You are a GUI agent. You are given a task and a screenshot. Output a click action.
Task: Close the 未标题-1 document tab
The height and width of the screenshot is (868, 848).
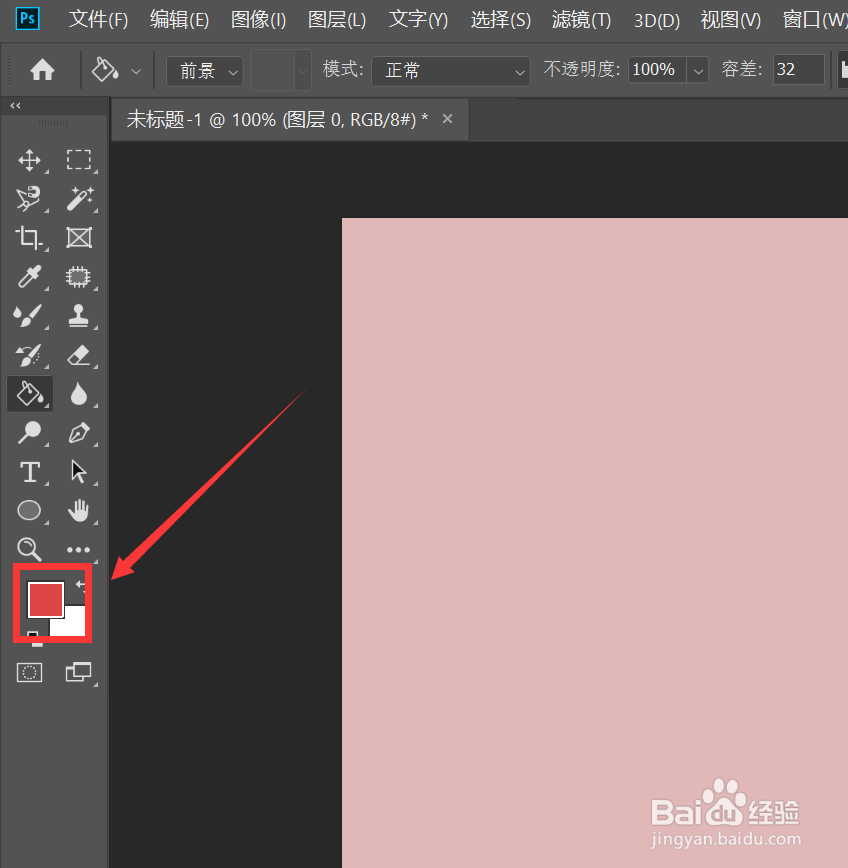(x=447, y=118)
